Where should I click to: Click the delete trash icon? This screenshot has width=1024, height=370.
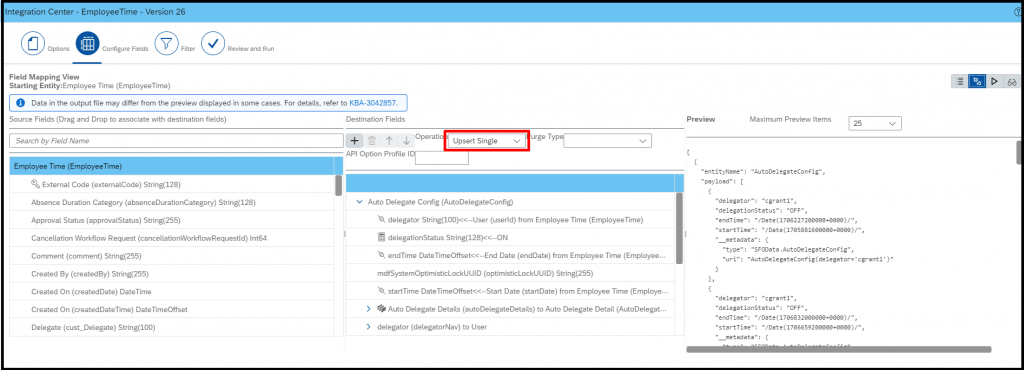(372, 140)
